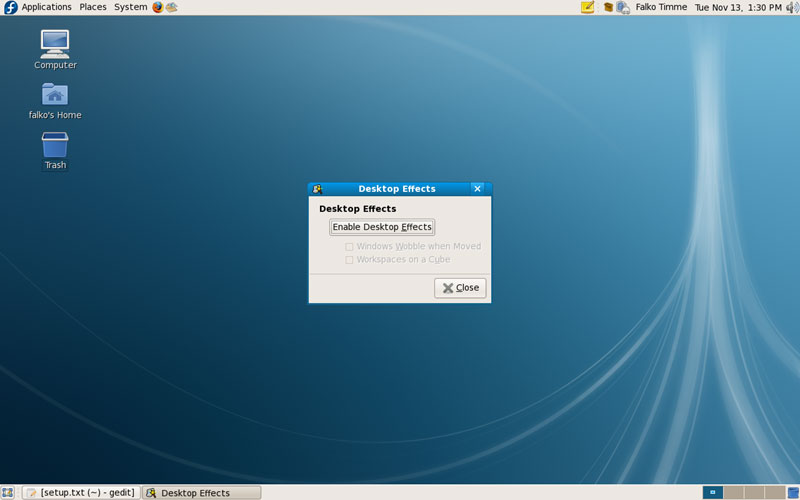This screenshot has height=500, width=800.
Task: Switch to the setup.txt gedit taskbar entry
Action: 81,492
